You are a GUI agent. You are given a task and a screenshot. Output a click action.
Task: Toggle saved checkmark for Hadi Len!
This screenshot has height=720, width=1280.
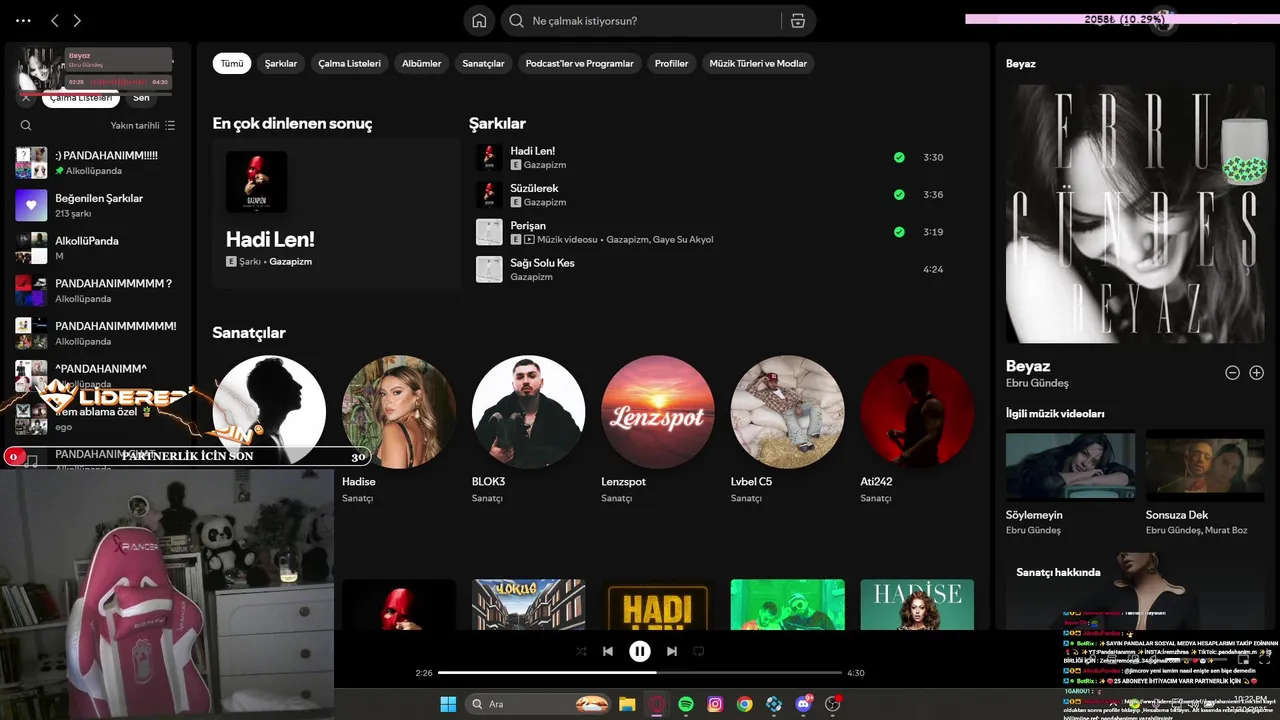899,157
